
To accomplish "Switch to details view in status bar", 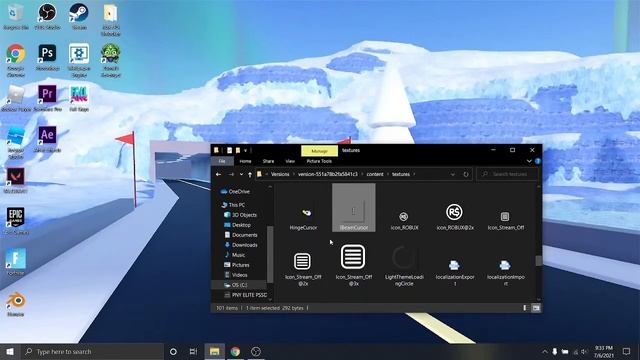I will pyautogui.click(x=525, y=308).
